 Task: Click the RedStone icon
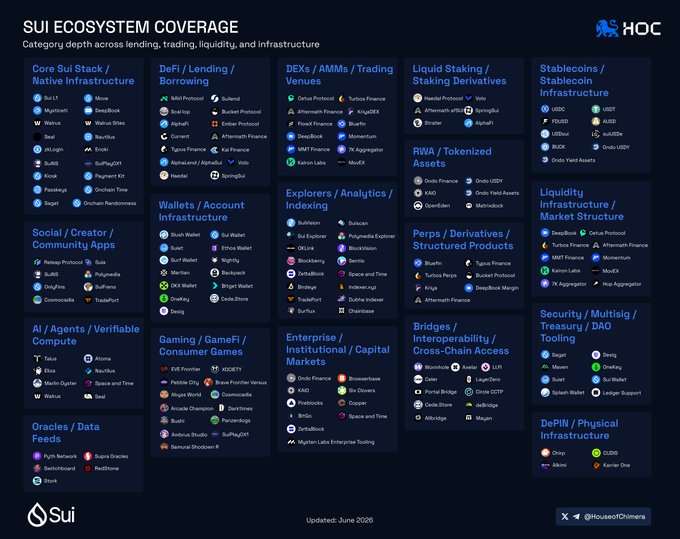coord(88,468)
